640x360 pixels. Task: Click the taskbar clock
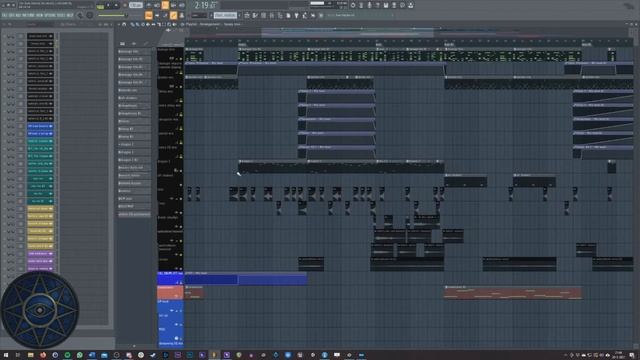pyautogui.click(x=618, y=355)
